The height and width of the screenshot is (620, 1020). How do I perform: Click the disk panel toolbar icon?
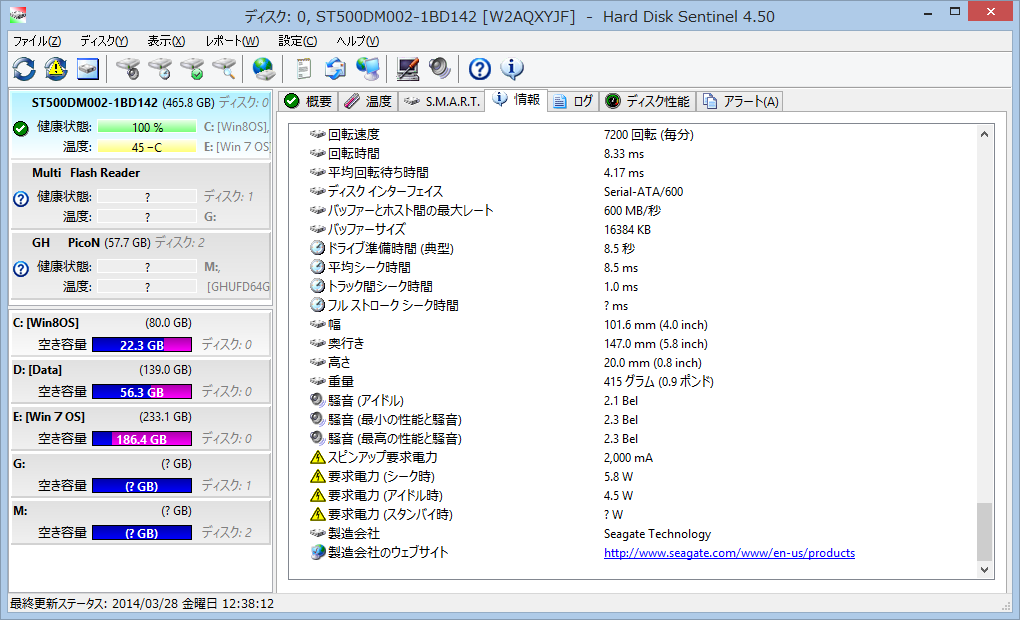click(x=88, y=69)
